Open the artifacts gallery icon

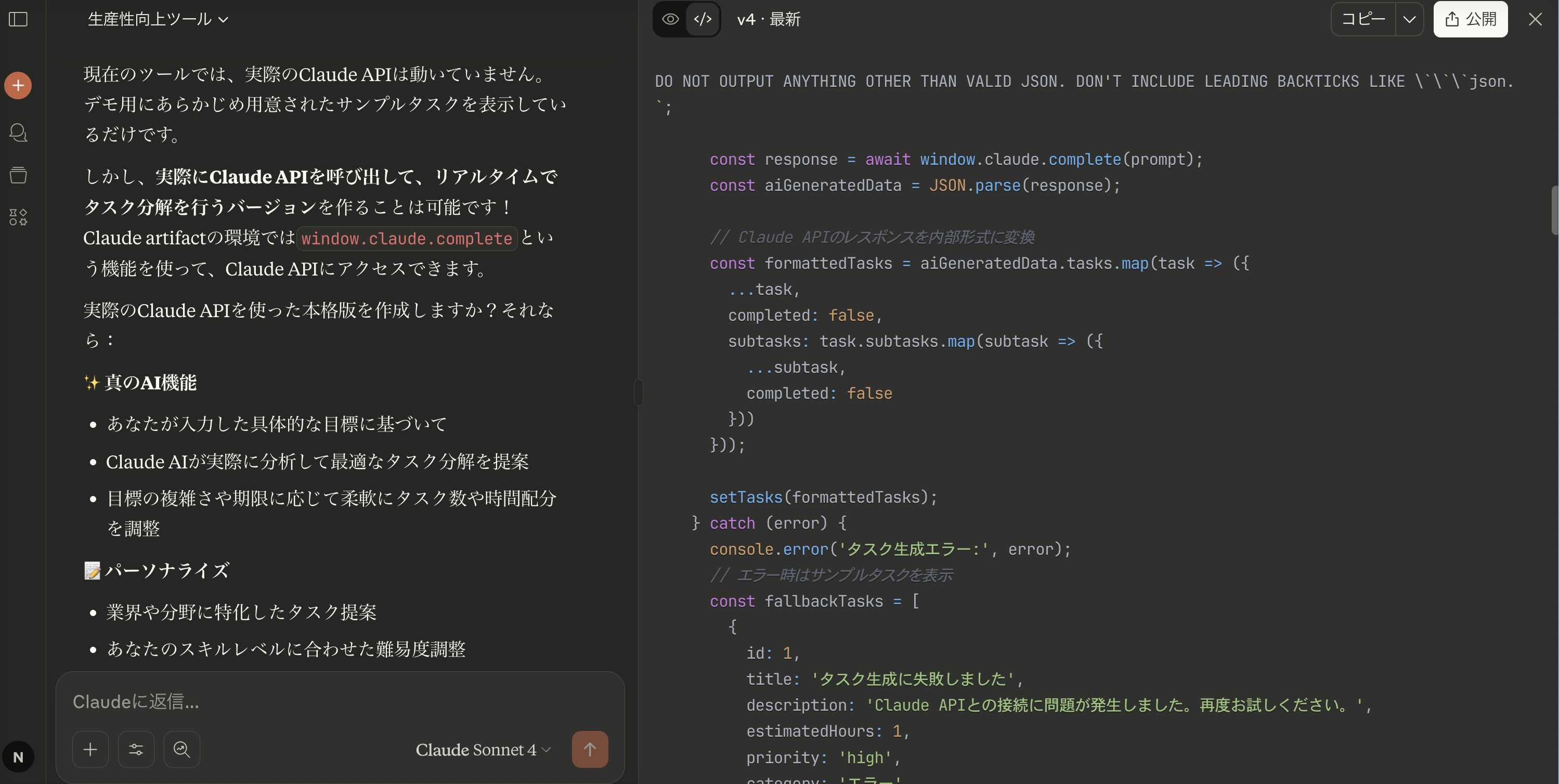coord(18,217)
